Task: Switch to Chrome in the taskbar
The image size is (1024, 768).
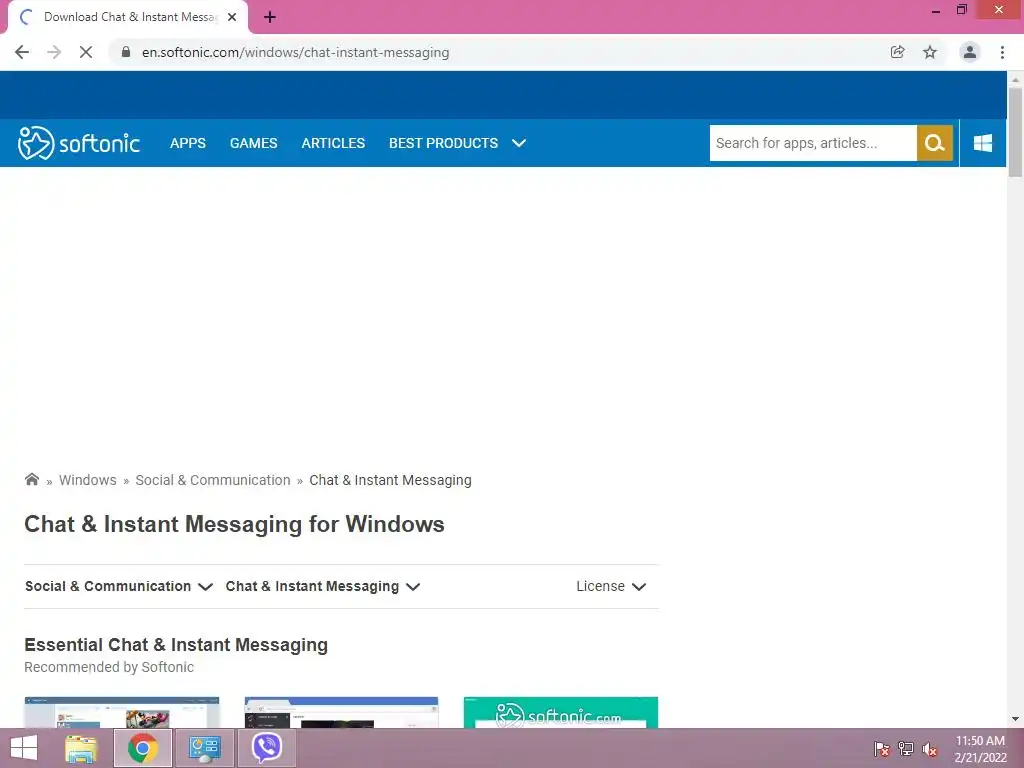Action: pyautogui.click(x=143, y=748)
